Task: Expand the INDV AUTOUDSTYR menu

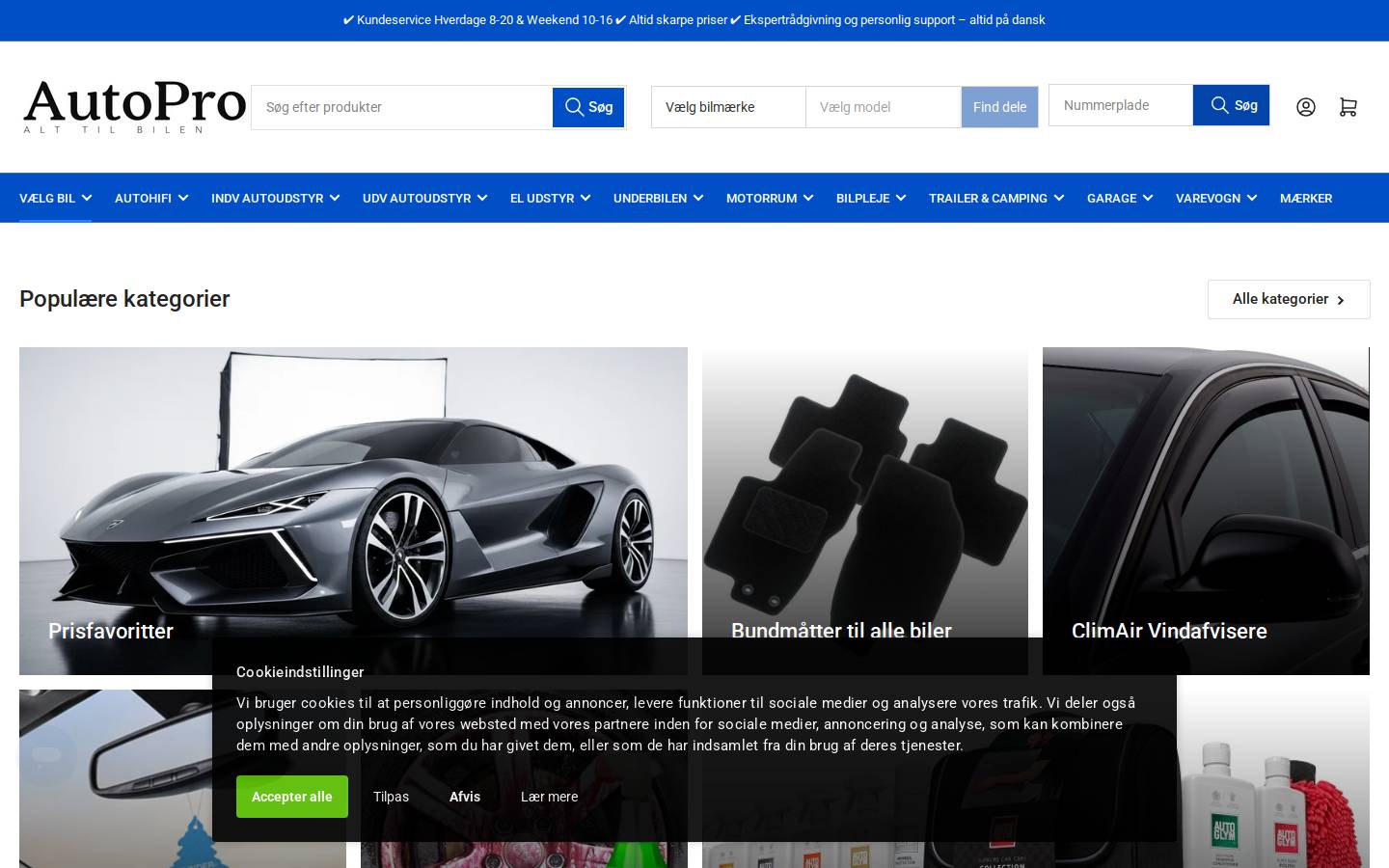Action: click(275, 198)
